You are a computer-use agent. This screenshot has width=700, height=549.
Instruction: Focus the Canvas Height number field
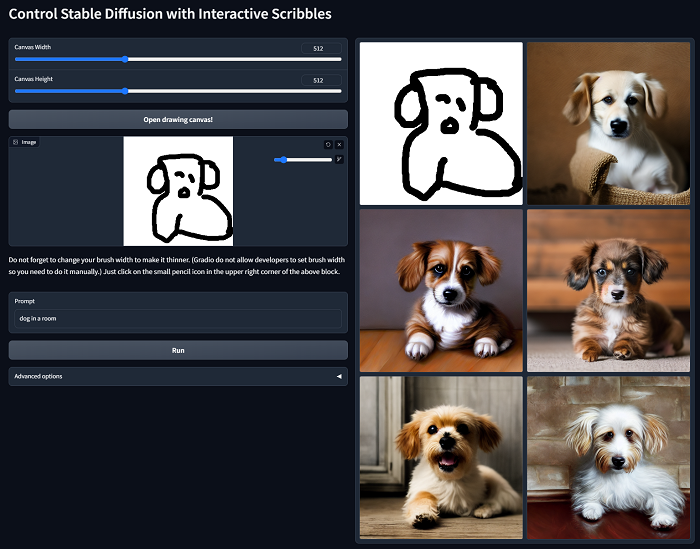[320, 80]
